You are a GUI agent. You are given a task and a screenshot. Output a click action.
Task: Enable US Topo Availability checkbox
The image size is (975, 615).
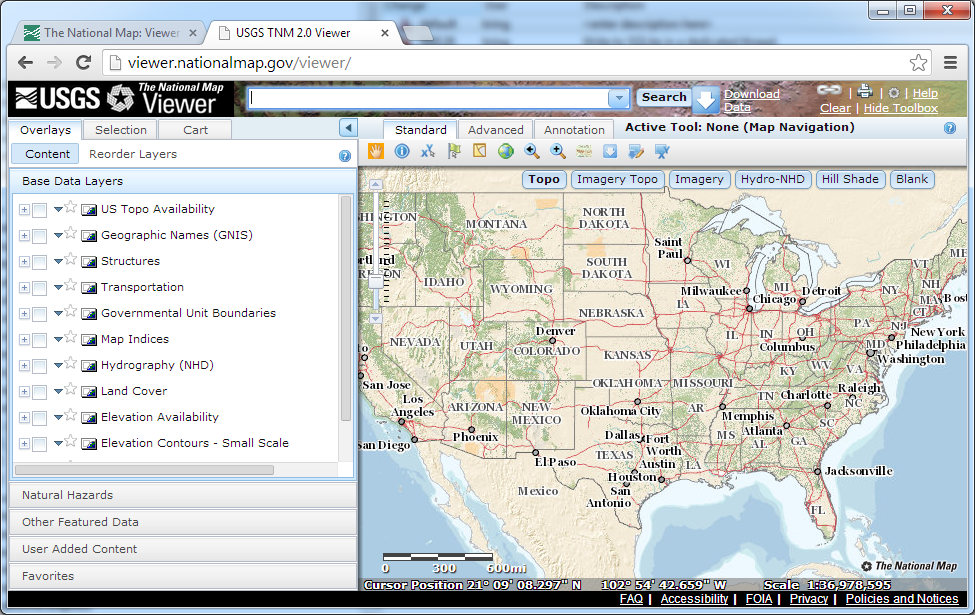[x=39, y=210]
